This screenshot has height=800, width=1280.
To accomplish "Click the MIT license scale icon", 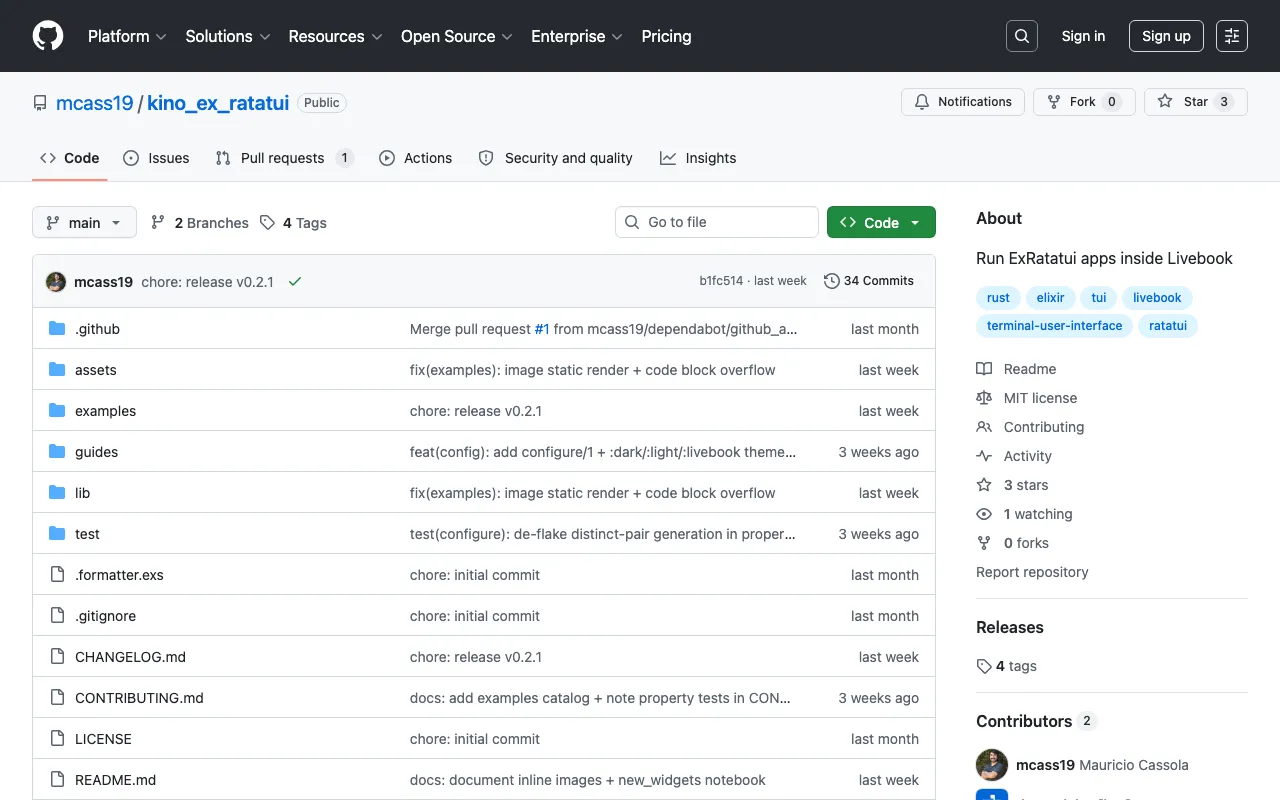I will point(984,398).
